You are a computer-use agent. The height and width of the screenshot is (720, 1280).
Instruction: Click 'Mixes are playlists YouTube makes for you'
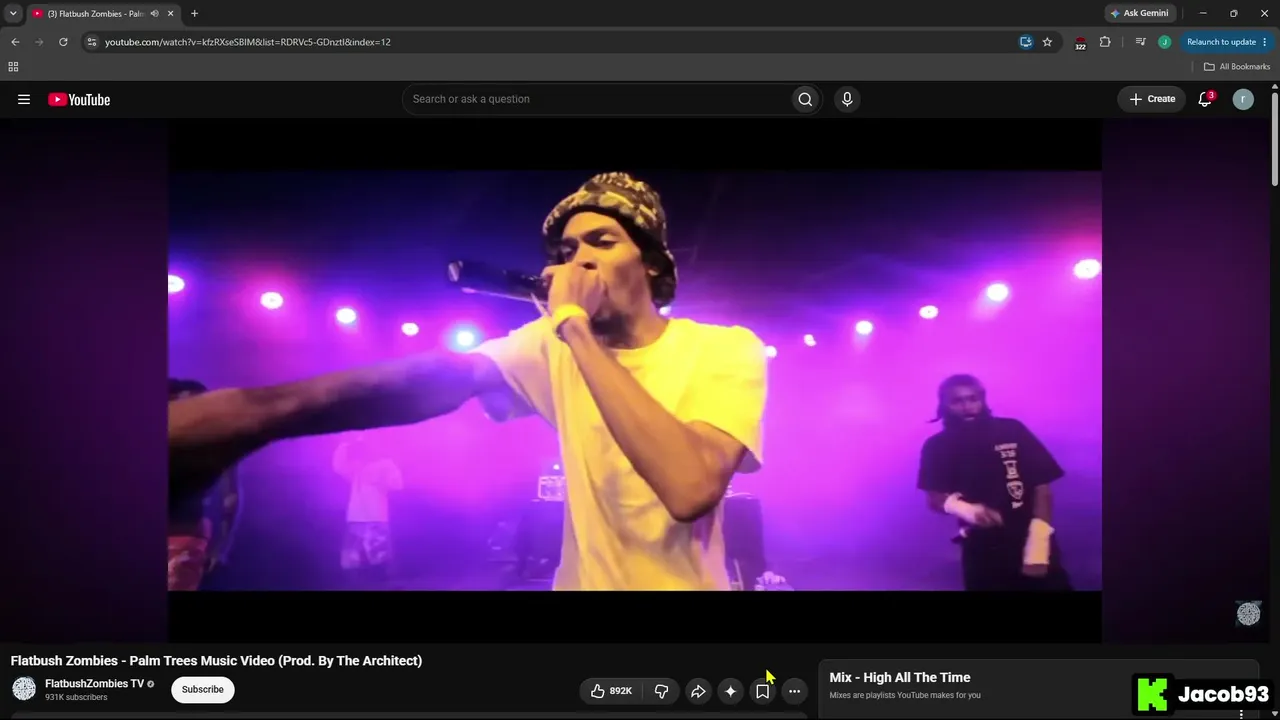(x=905, y=696)
